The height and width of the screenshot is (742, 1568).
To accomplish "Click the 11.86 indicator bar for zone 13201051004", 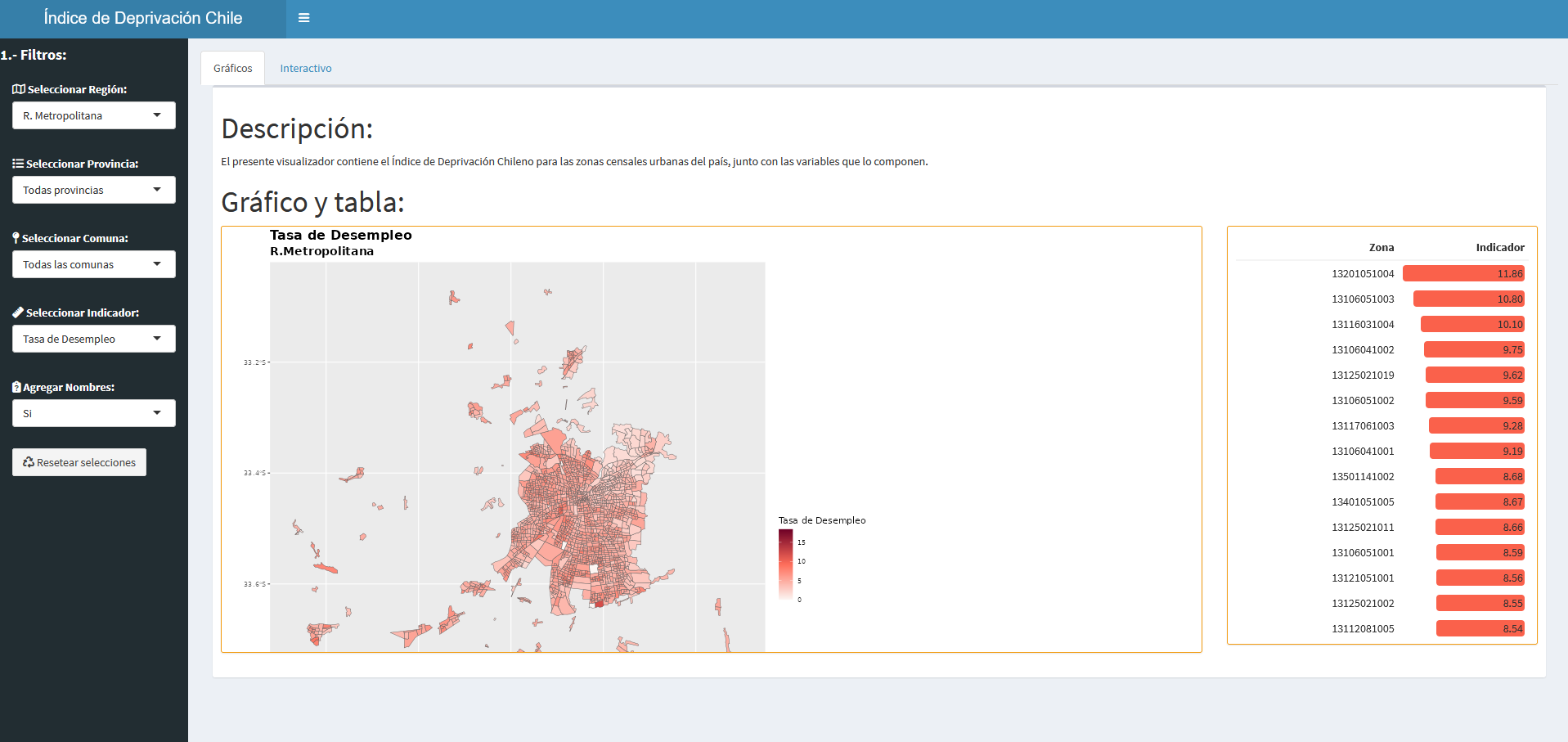I will point(1463,274).
